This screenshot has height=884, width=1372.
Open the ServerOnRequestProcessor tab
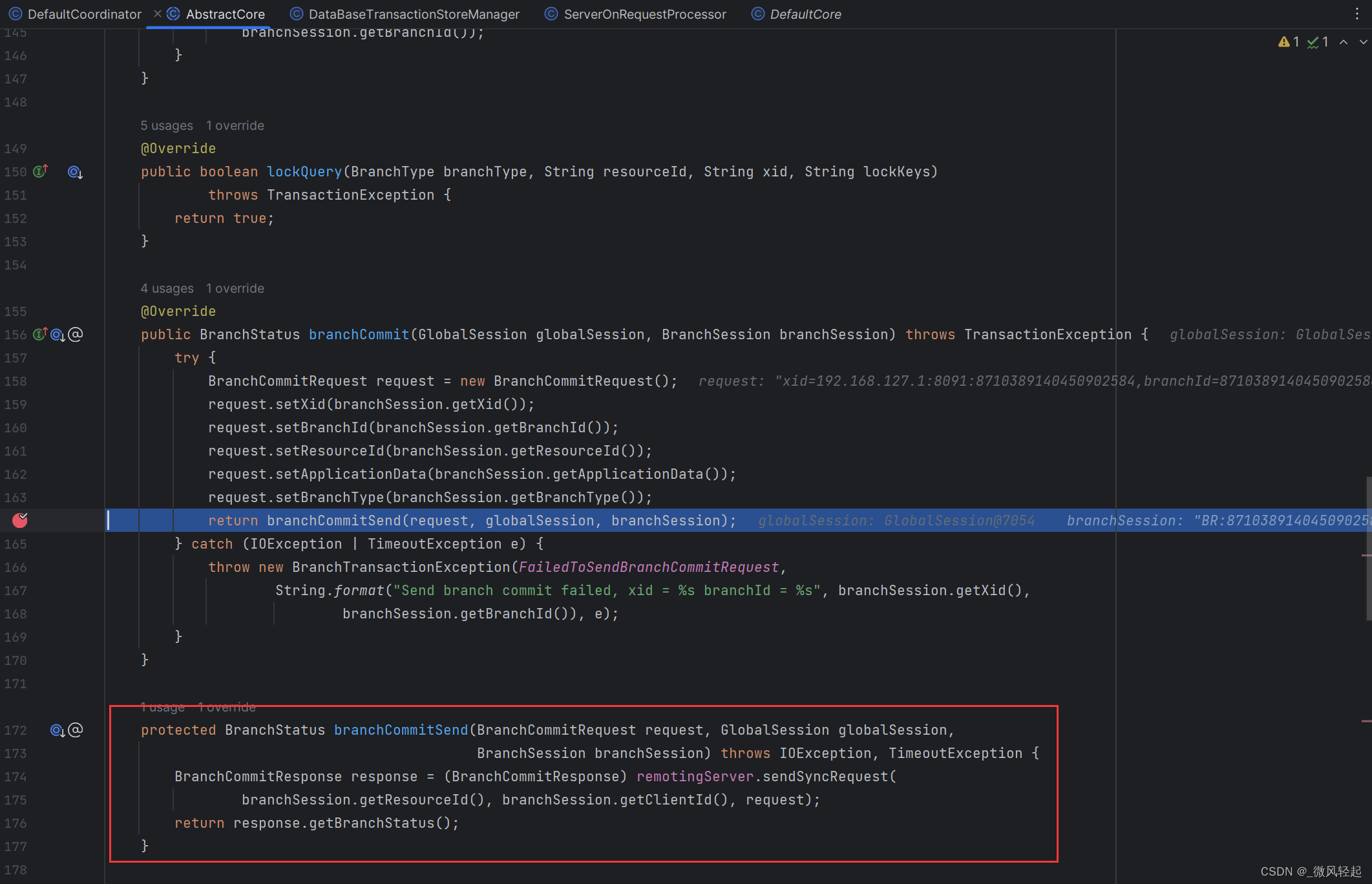[636, 14]
